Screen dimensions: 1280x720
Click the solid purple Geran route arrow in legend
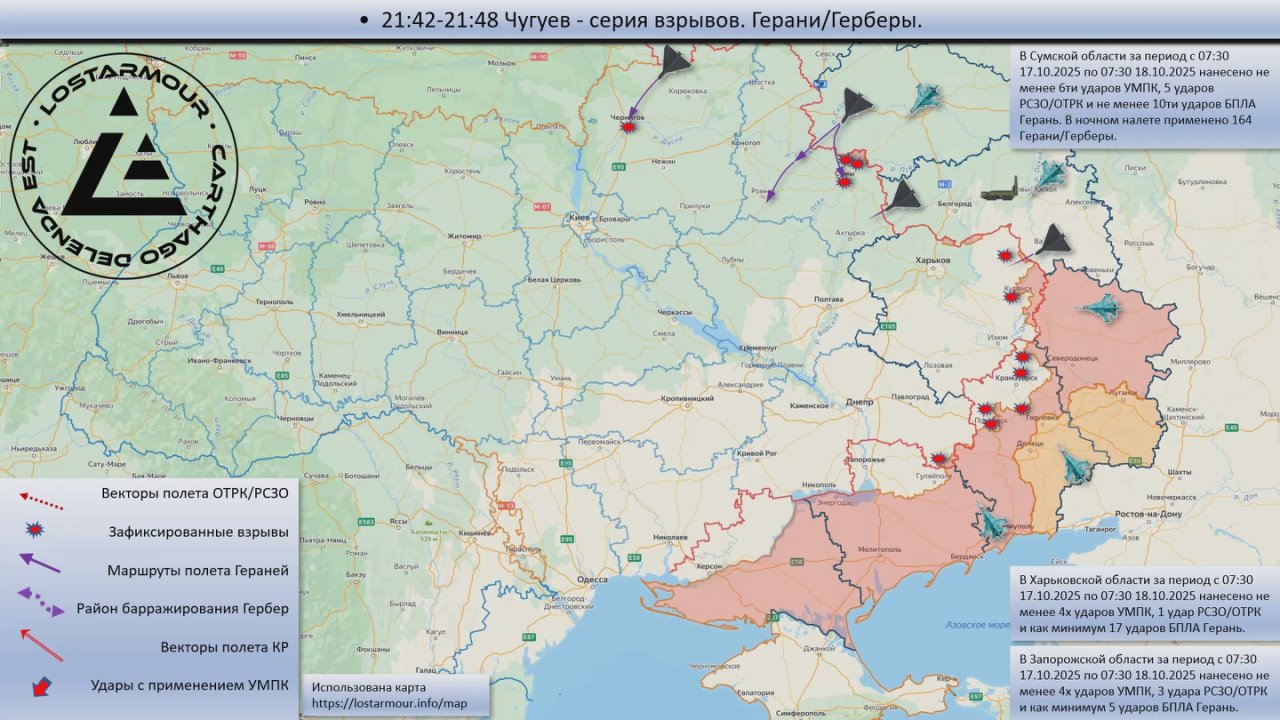coord(40,564)
